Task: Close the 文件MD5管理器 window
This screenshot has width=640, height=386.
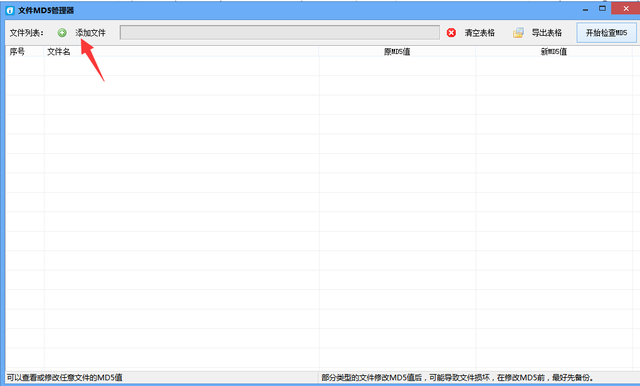Action: pos(626,9)
